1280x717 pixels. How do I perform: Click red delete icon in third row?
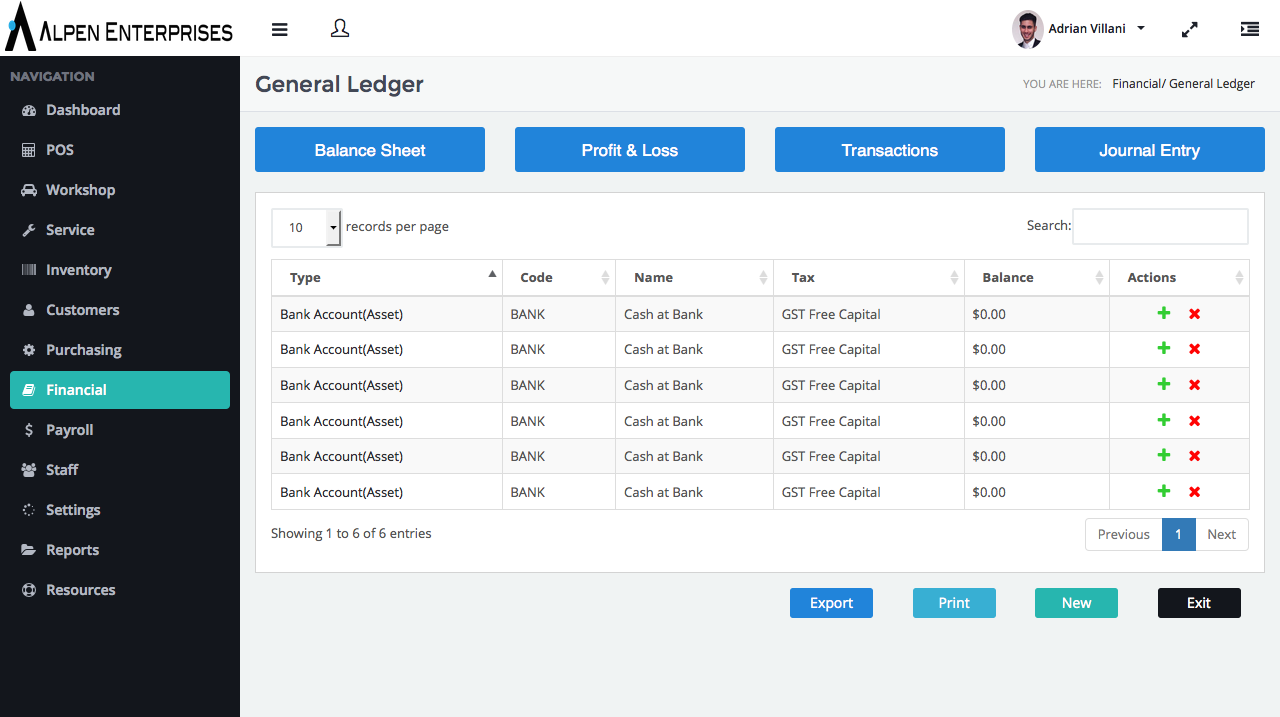coord(1194,385)
